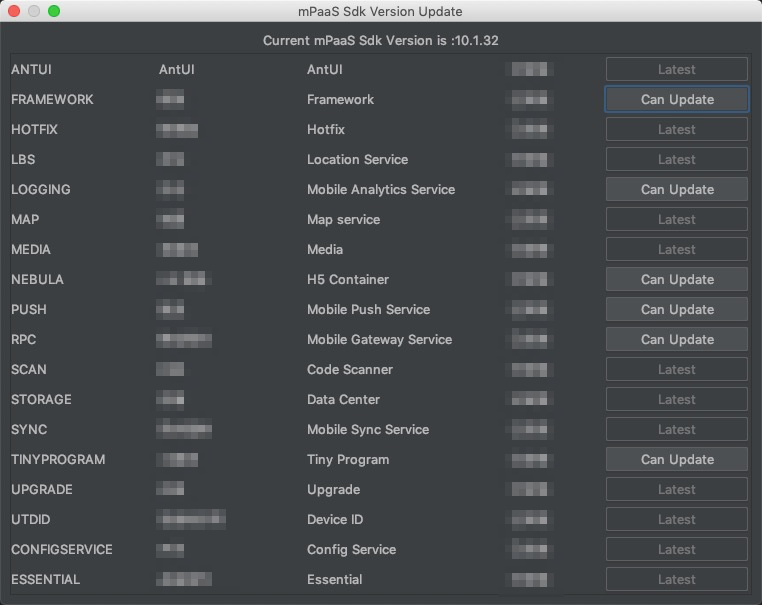Screen dimensions: 762x605
Task: Click the 'Mobile Sync Service' description text
Action: 368,429
